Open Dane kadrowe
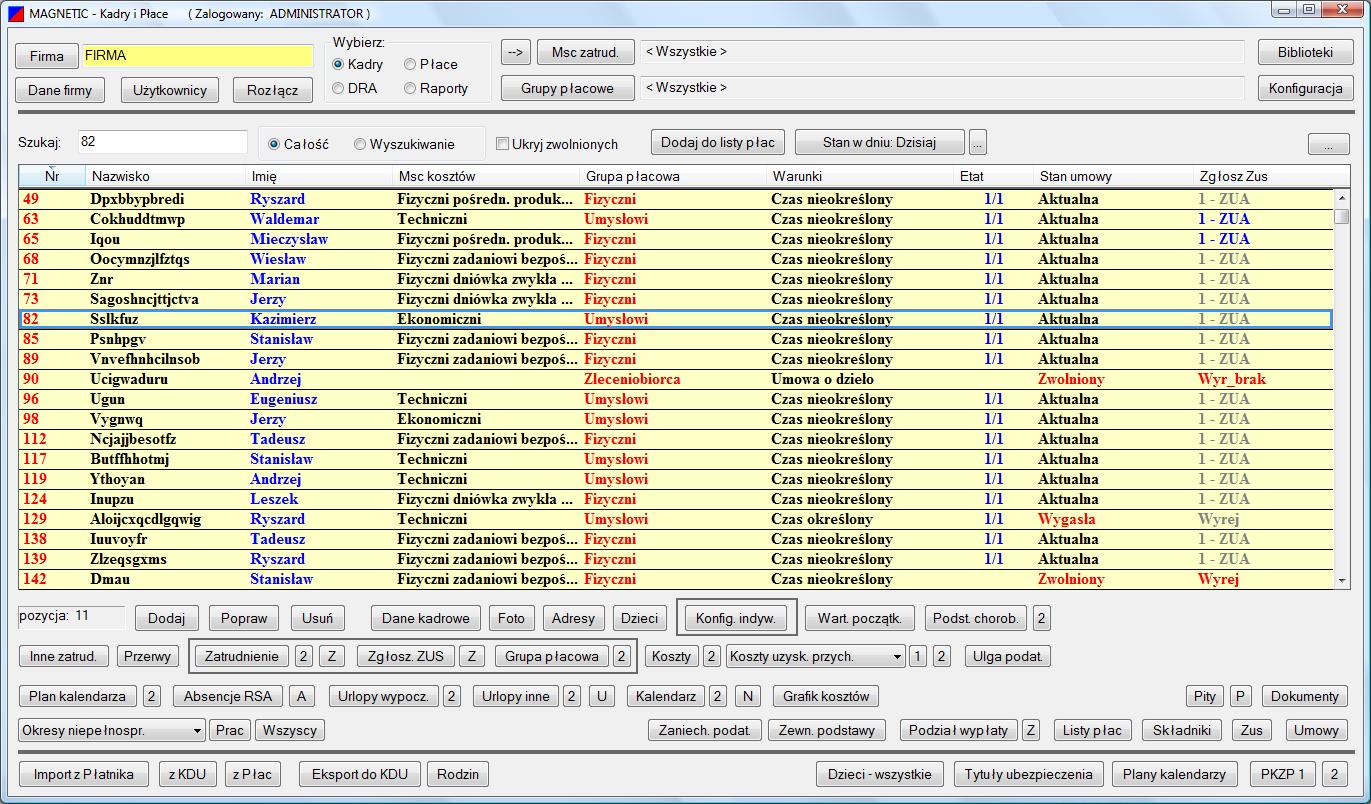 click(x=426, y=618)
